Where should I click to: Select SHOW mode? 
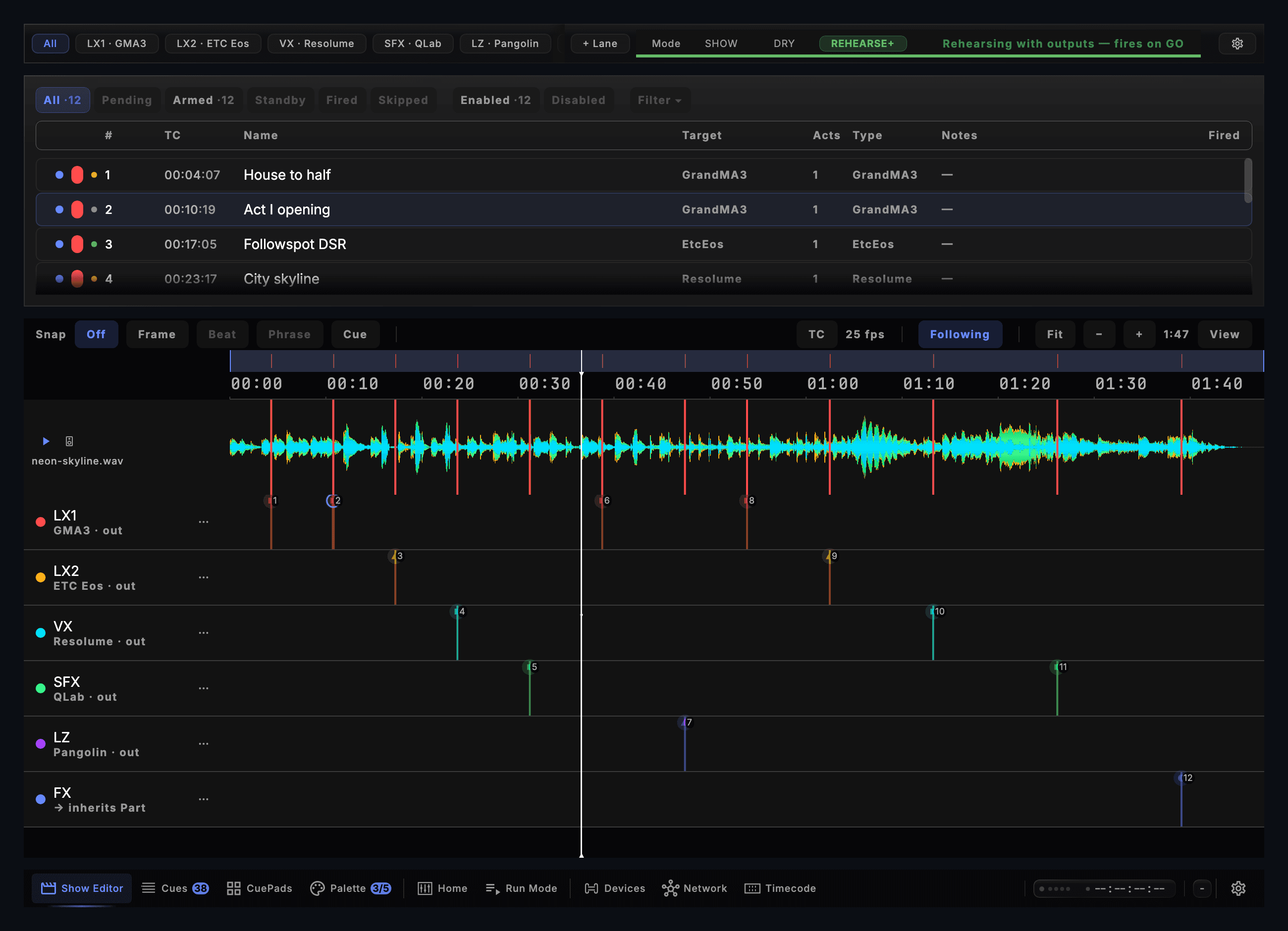tap(721, 44)
